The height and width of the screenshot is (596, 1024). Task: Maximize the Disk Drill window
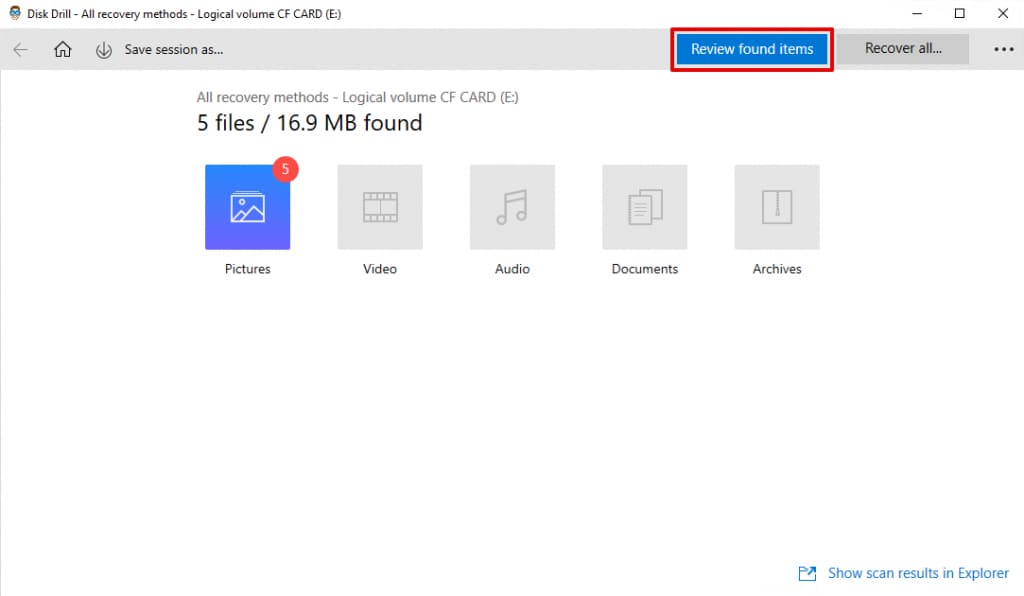point(959,13)
